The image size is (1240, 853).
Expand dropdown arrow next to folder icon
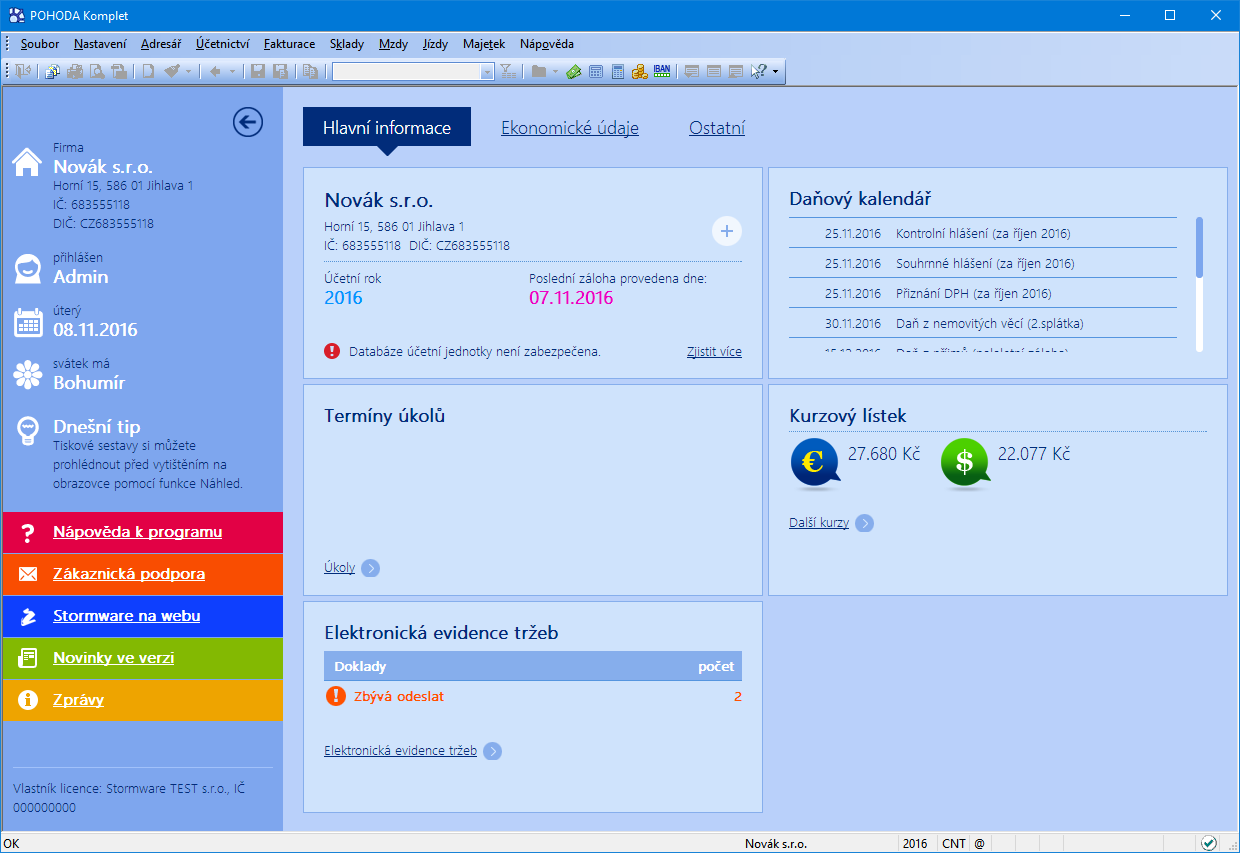[555, 71]
